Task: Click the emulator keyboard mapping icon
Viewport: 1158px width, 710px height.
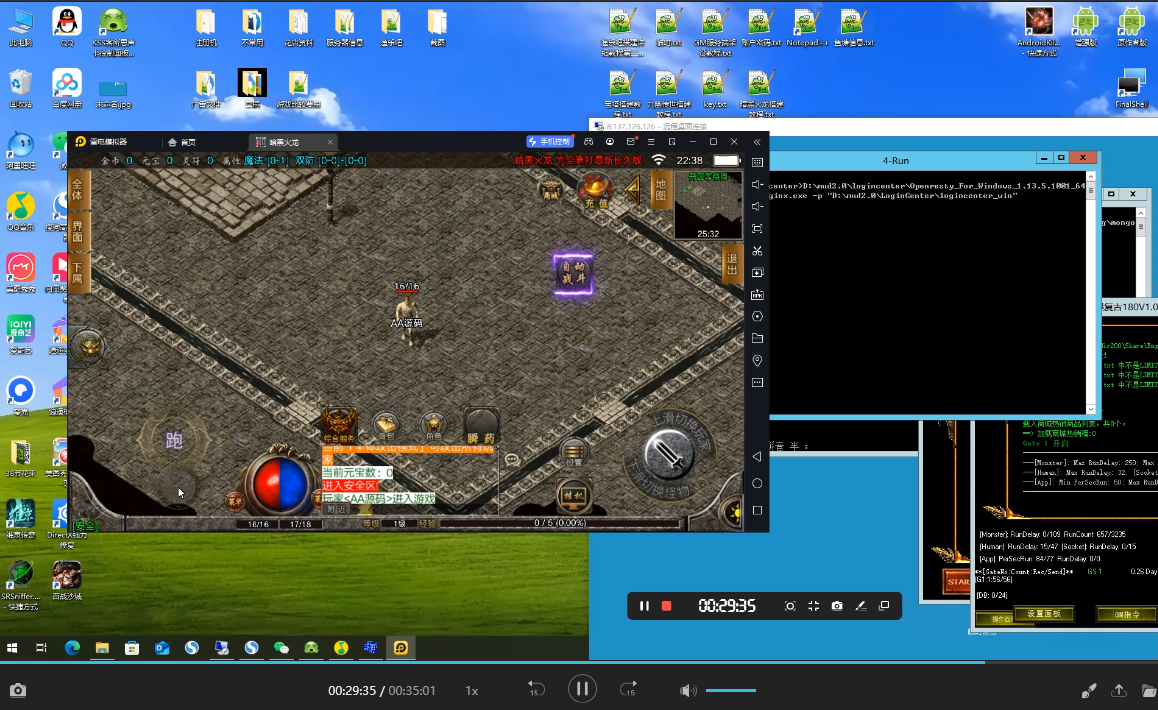Action: pos(757,162)
